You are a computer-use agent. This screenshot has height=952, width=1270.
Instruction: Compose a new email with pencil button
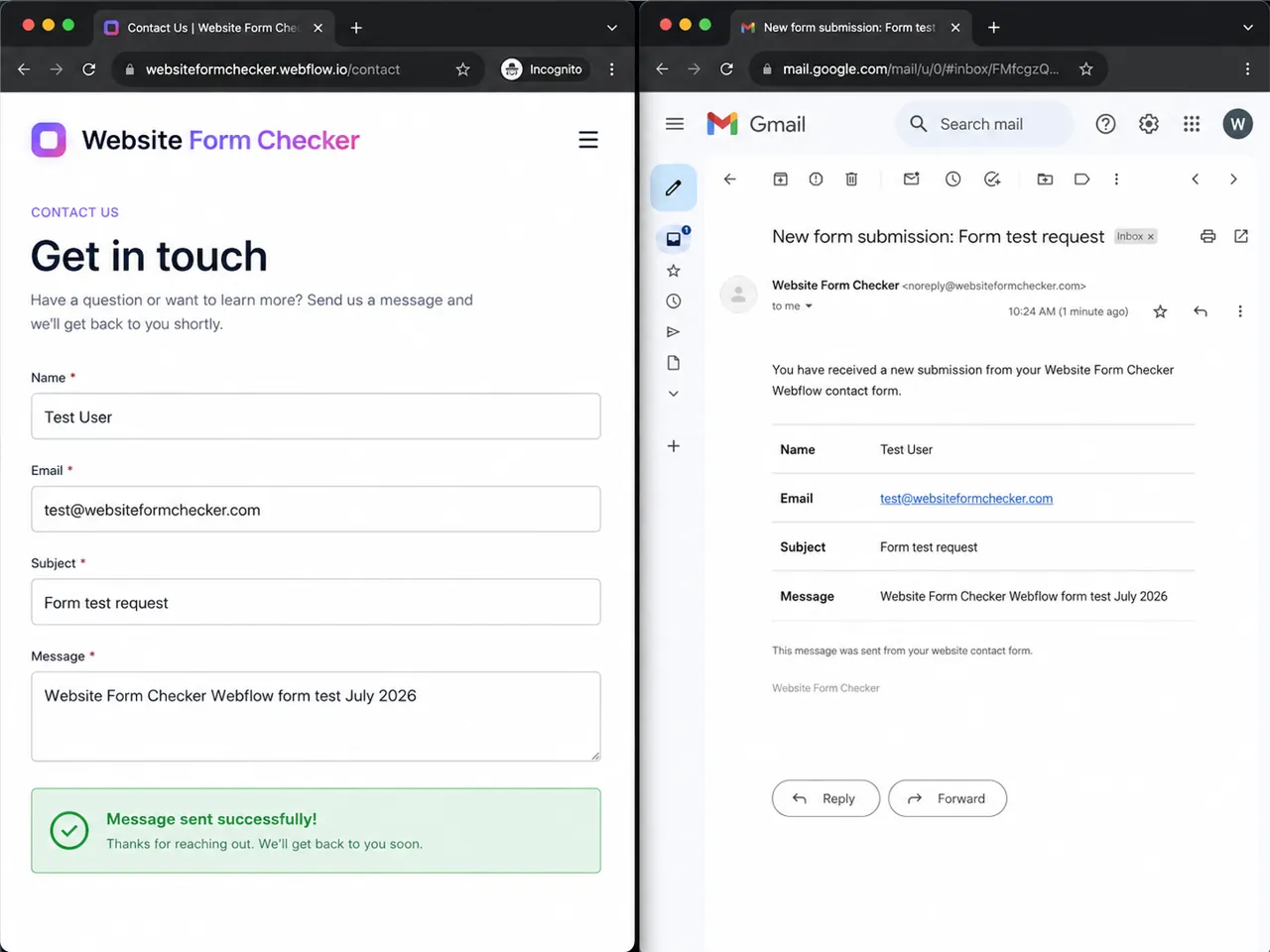pos(674,187)
